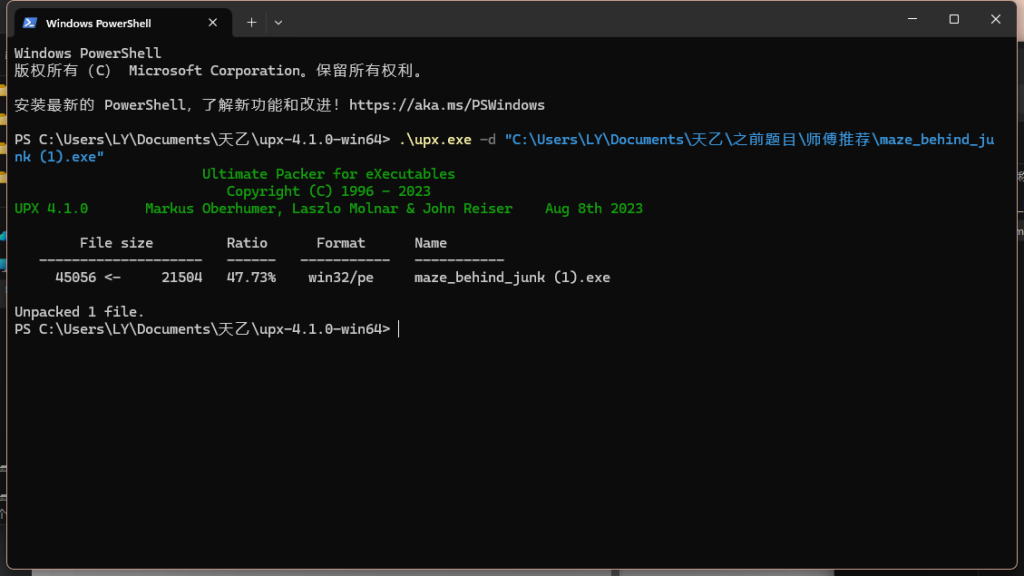The width and height of the screenshot is (1024, 576).
Task: Click the 'Unpacked 1 file.' message
Action: (79, 312)
